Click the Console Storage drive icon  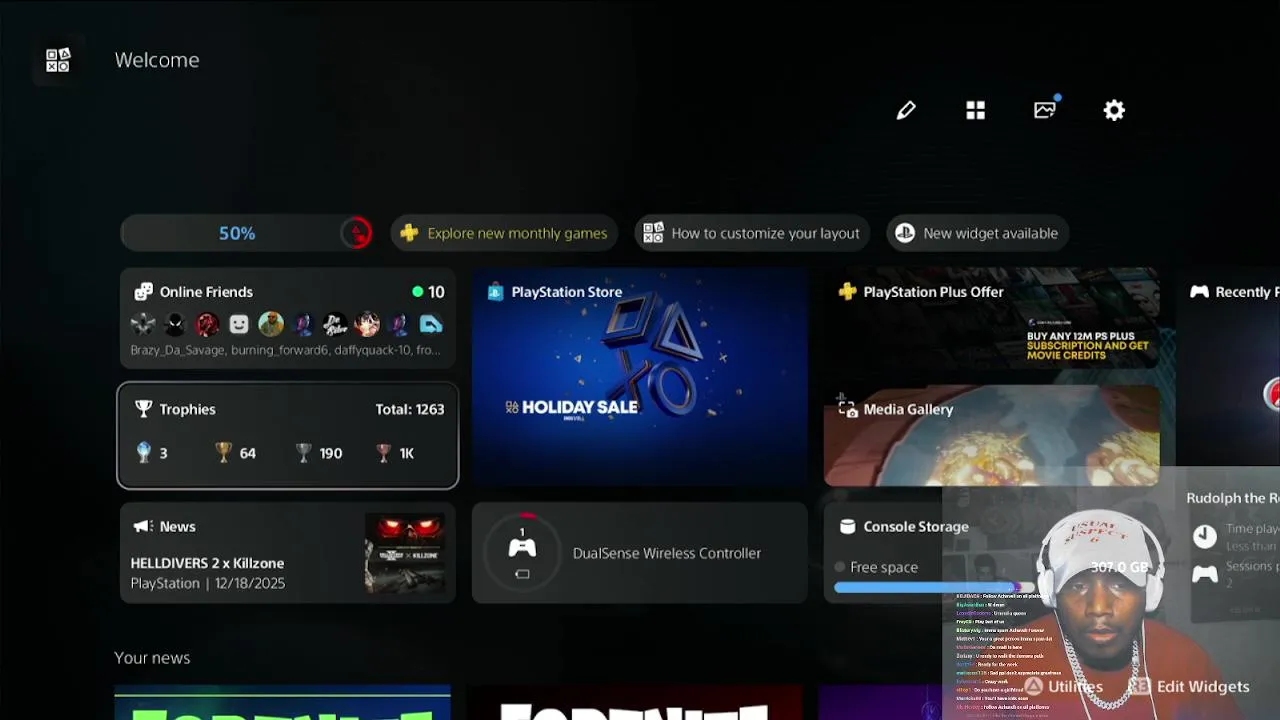tap(847, 526)
